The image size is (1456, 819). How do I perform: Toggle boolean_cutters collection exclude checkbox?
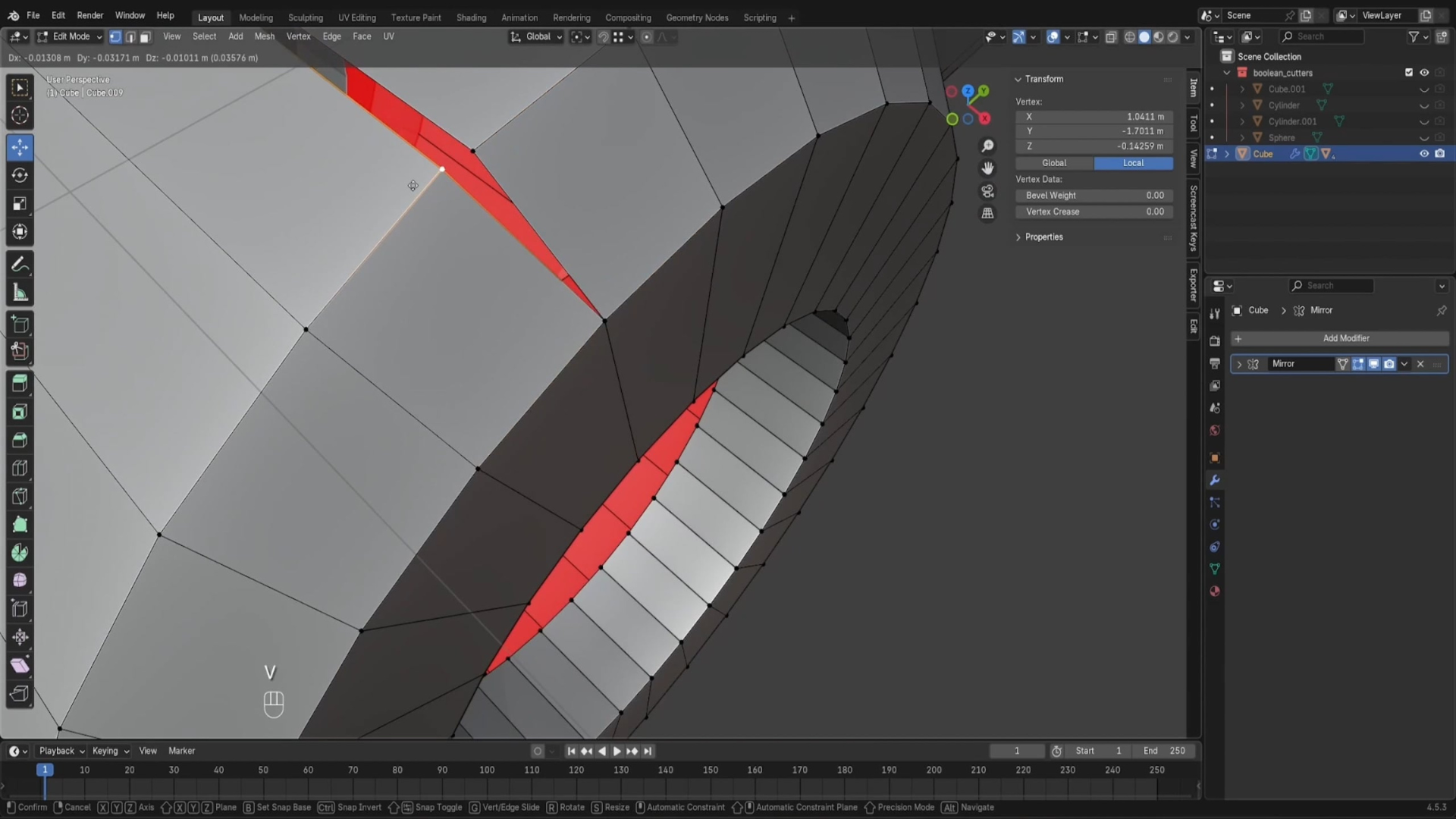point(1409,73)
